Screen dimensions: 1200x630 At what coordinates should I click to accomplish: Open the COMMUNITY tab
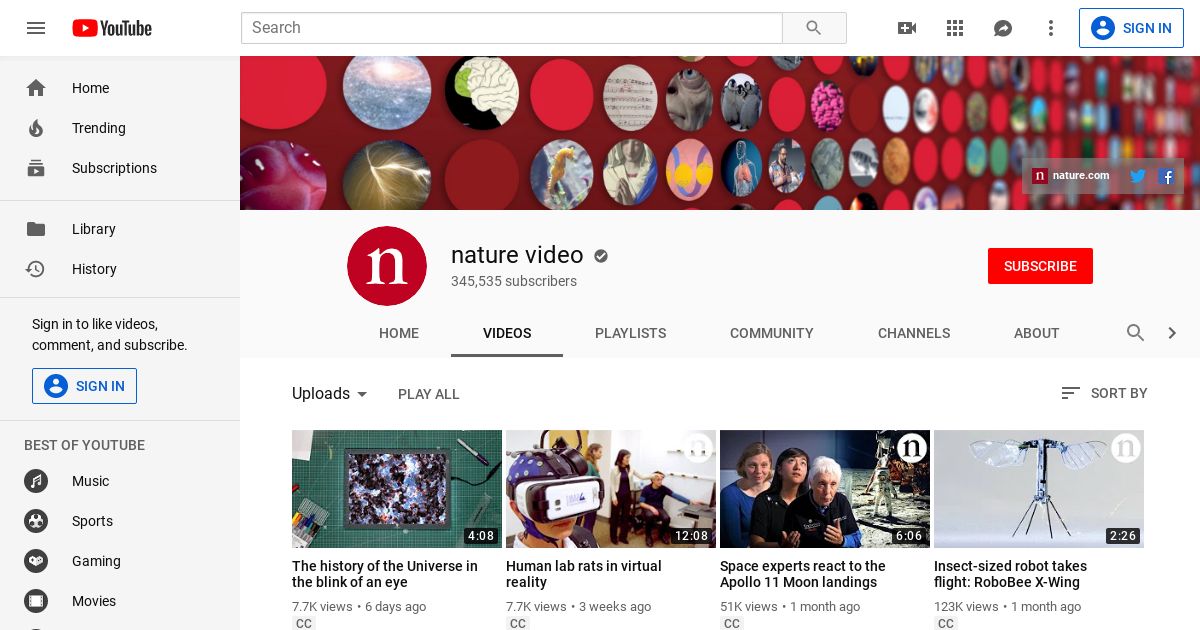point(772,333)
